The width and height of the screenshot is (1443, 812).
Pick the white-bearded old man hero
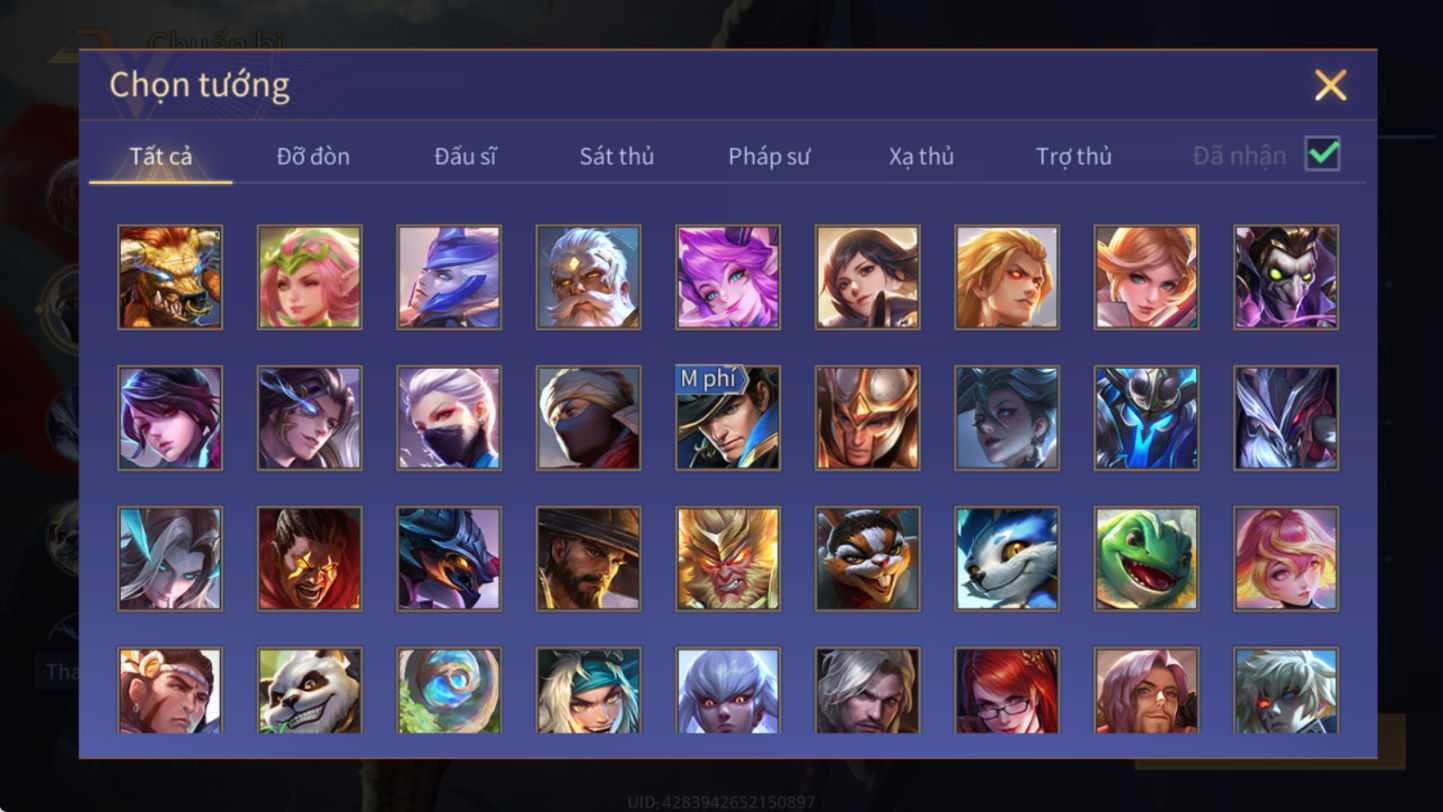588,277
